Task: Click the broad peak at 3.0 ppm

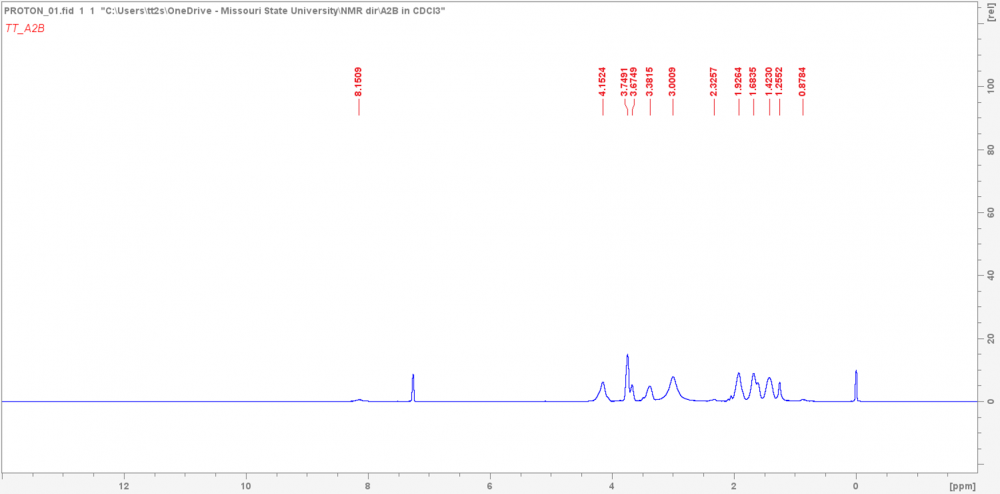Action: click(x=673, y=386)
